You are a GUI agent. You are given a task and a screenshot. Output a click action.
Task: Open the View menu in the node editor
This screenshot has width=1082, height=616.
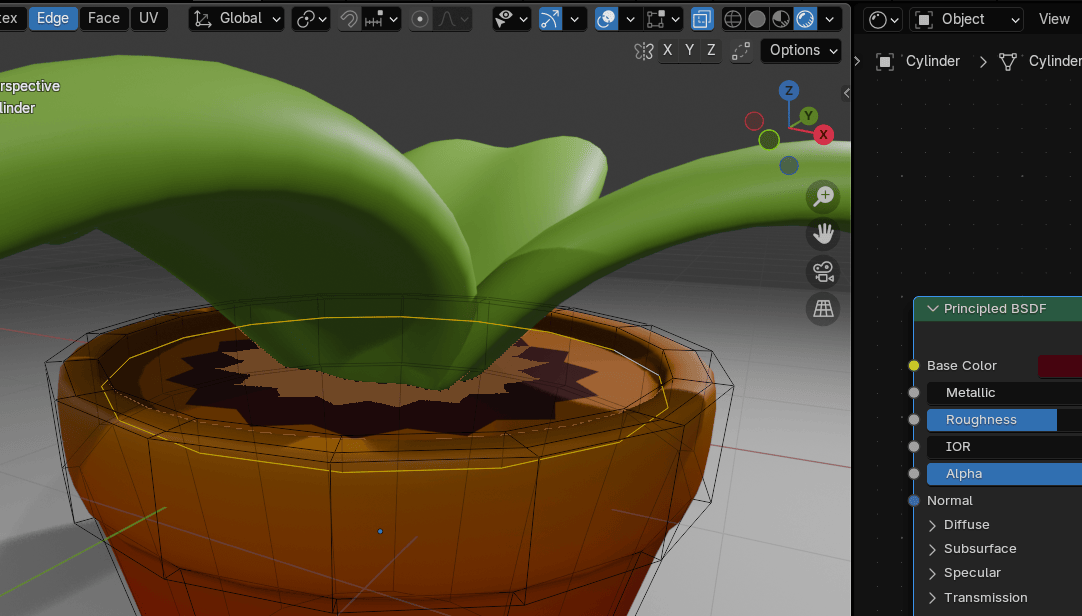click(x=1054, y=19)
